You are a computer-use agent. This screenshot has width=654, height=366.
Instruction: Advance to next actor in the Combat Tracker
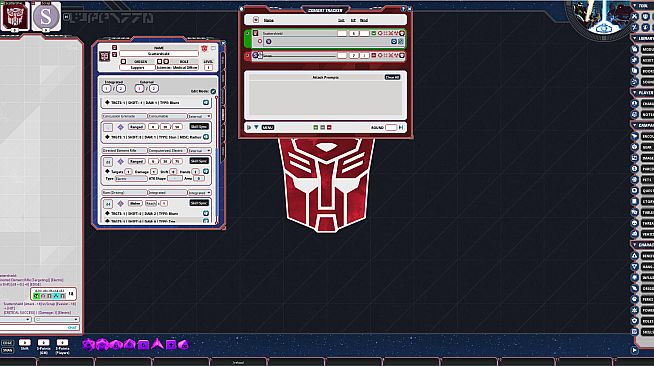(x=249, y=127)
